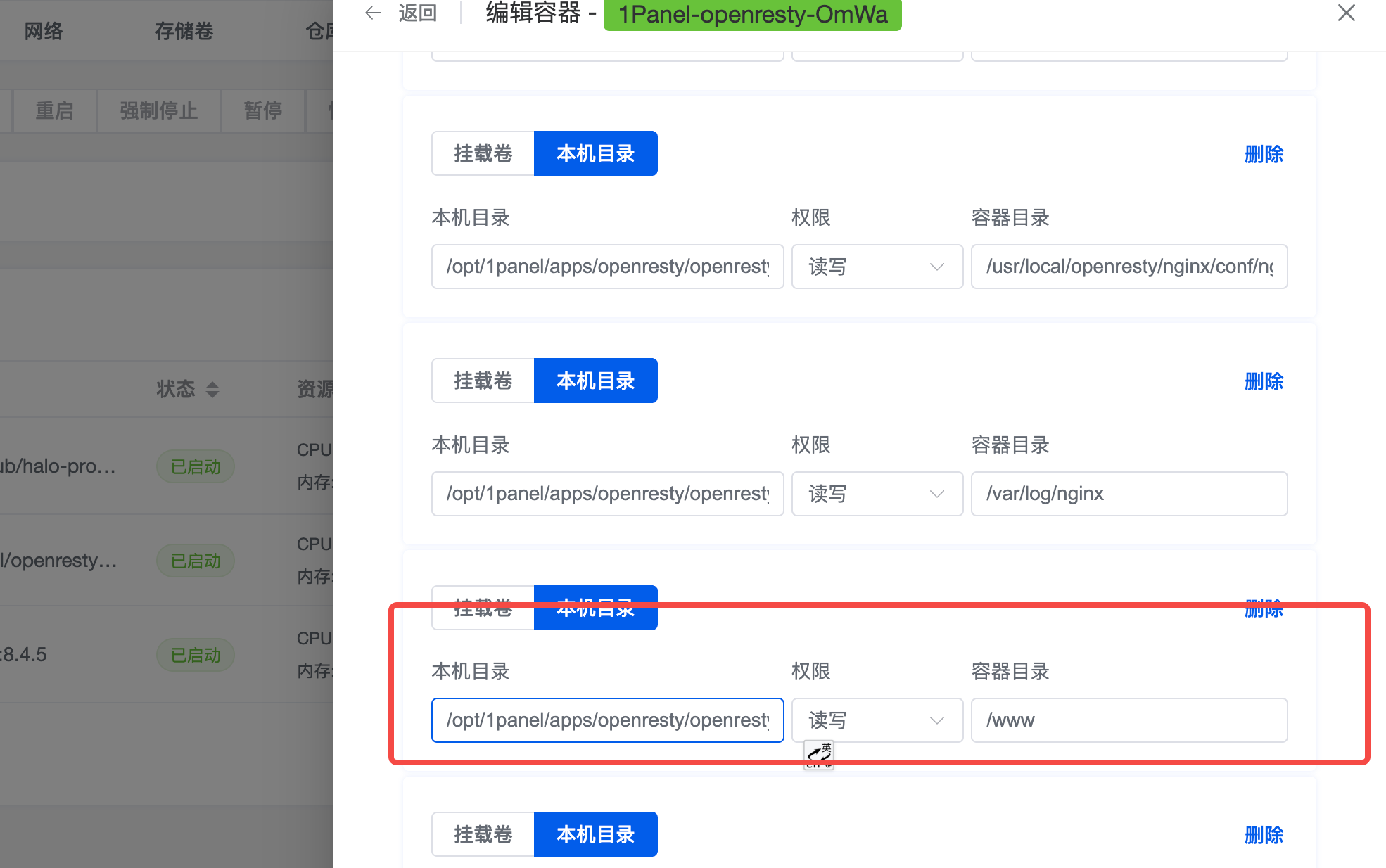Image resolution: width=1386 pixels, height=868 pixels.
Task: Click container name tag 1Panel-openresty-OmWa
Action: click(753, 13)
